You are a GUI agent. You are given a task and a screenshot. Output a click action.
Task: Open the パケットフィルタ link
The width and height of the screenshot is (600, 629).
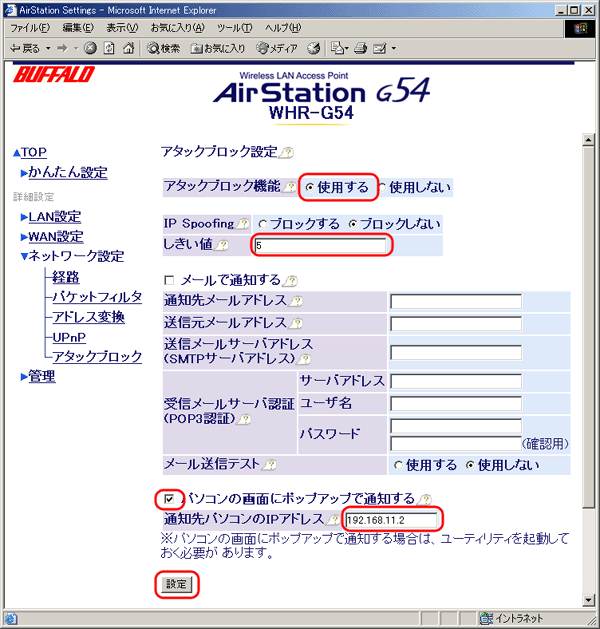point(97,297)
